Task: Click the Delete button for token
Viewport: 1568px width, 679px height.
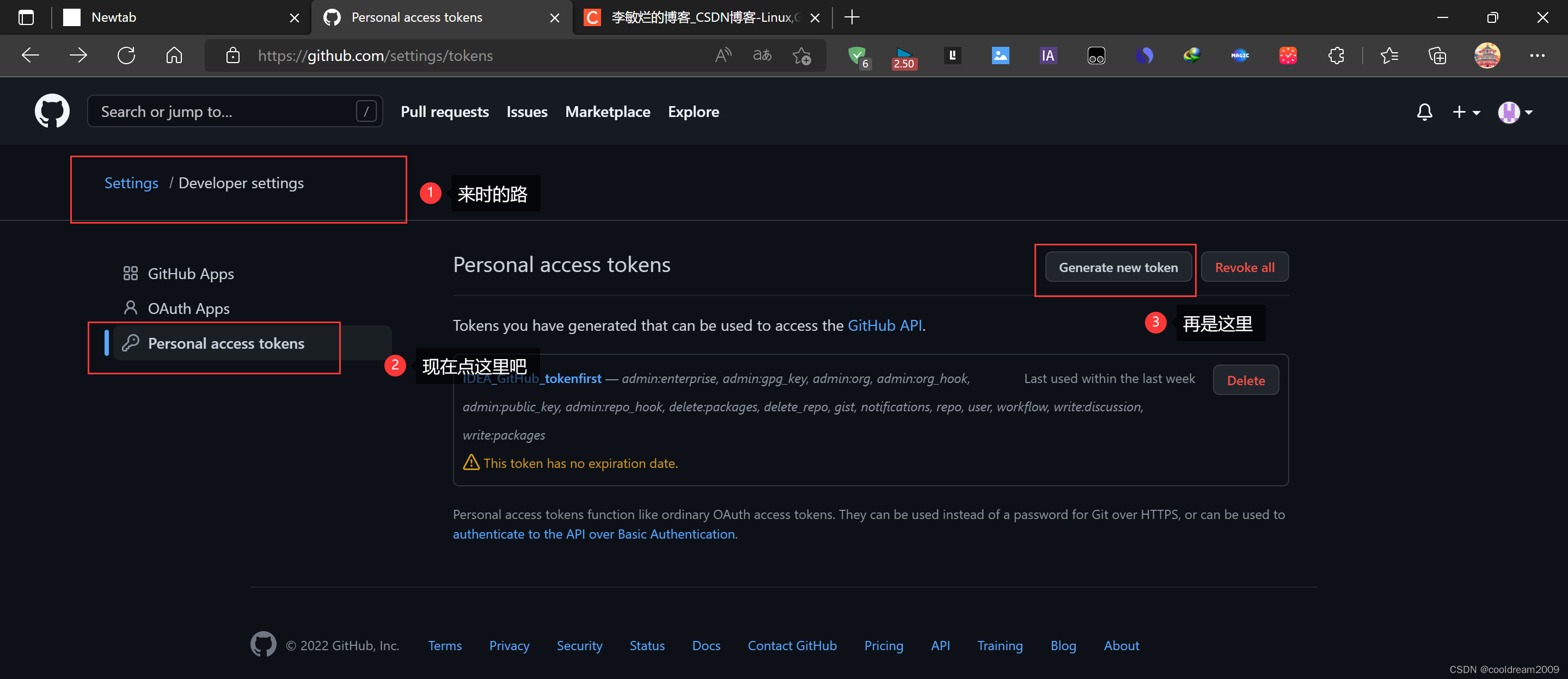Action: [x=1246, y=380]
